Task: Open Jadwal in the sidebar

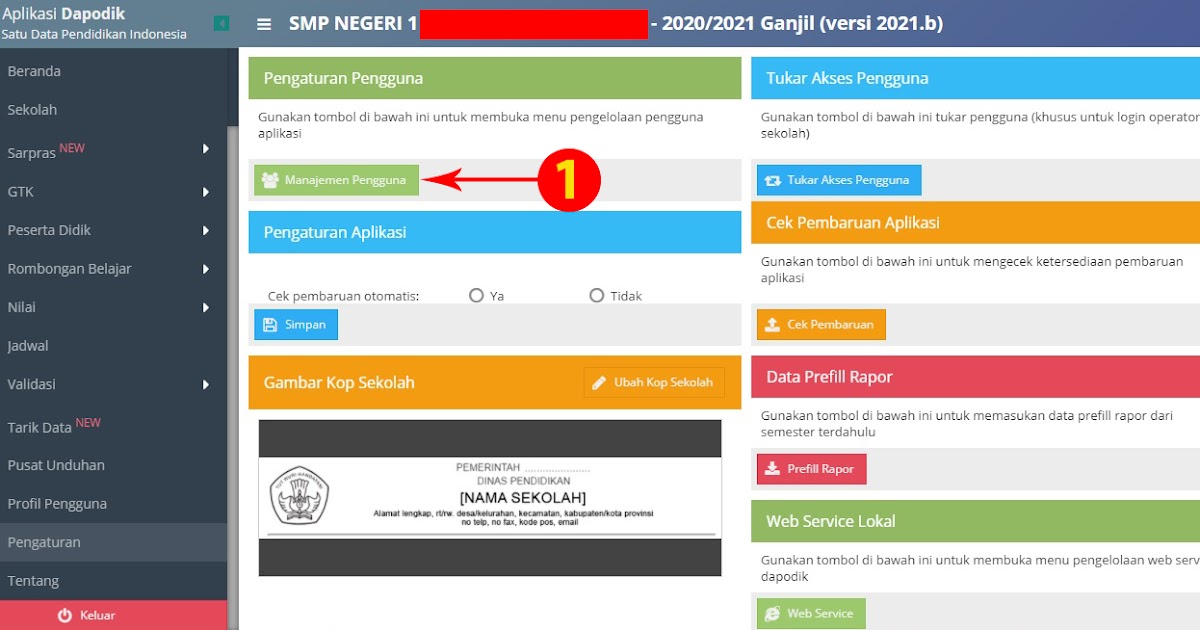Action: (113, 346)
